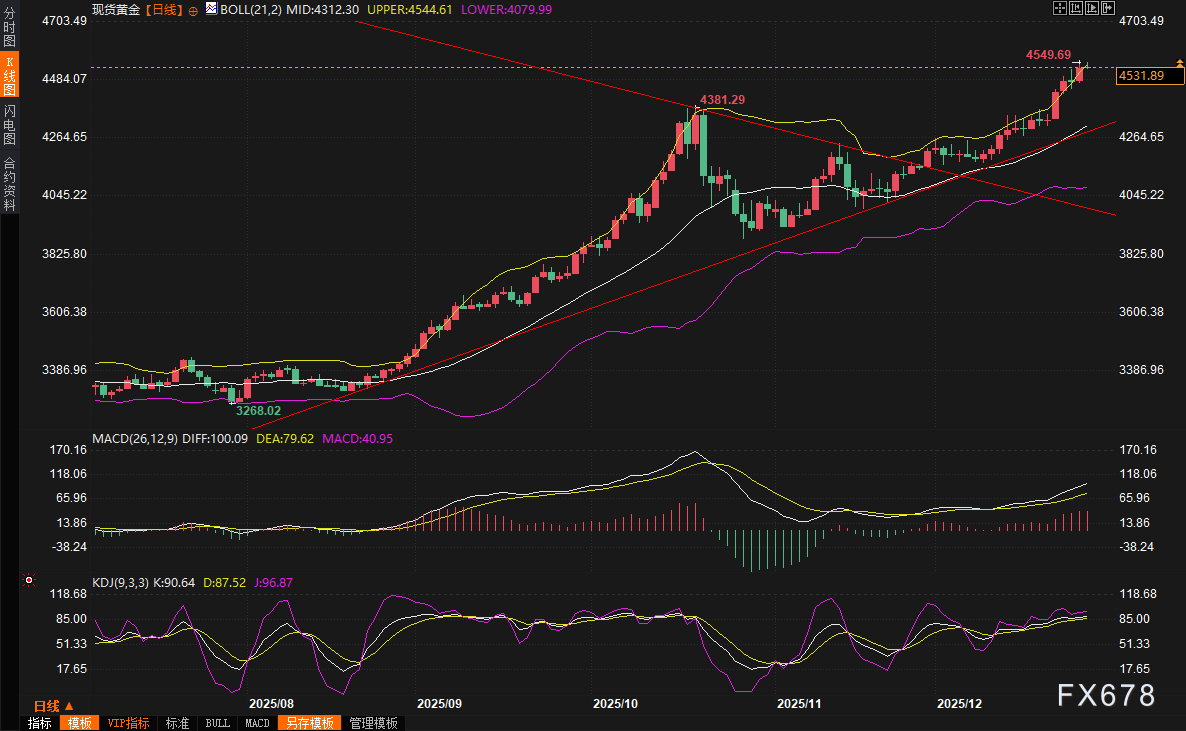
Task: Click the BOLL indicator chart icon
Action: 211,8
